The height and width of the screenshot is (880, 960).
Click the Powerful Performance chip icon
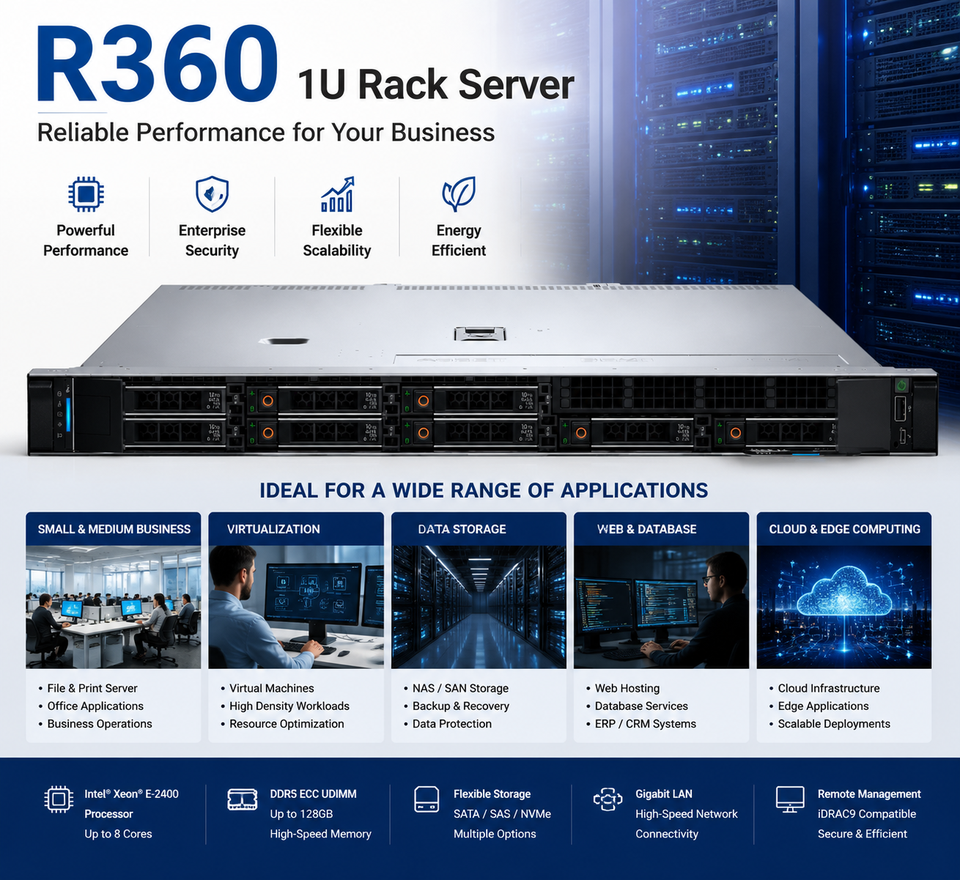(x=86, y=195)
